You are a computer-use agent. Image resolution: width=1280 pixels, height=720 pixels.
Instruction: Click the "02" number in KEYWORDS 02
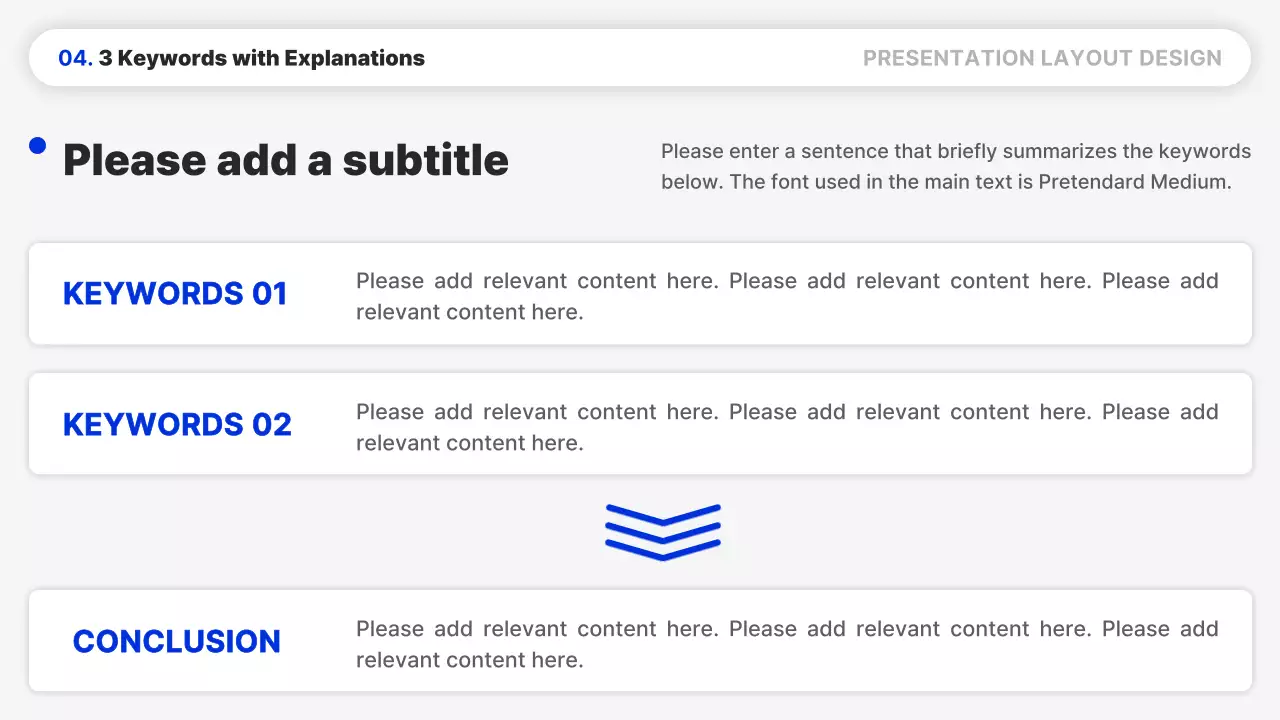[x=271, y=424]
